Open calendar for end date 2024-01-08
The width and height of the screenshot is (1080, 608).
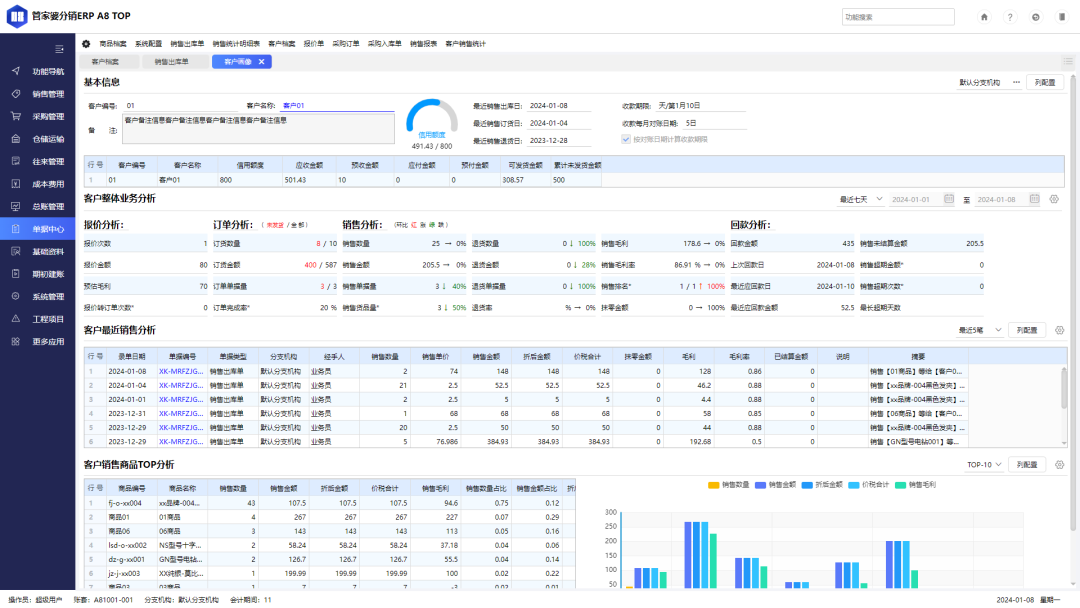point(1034,199)
